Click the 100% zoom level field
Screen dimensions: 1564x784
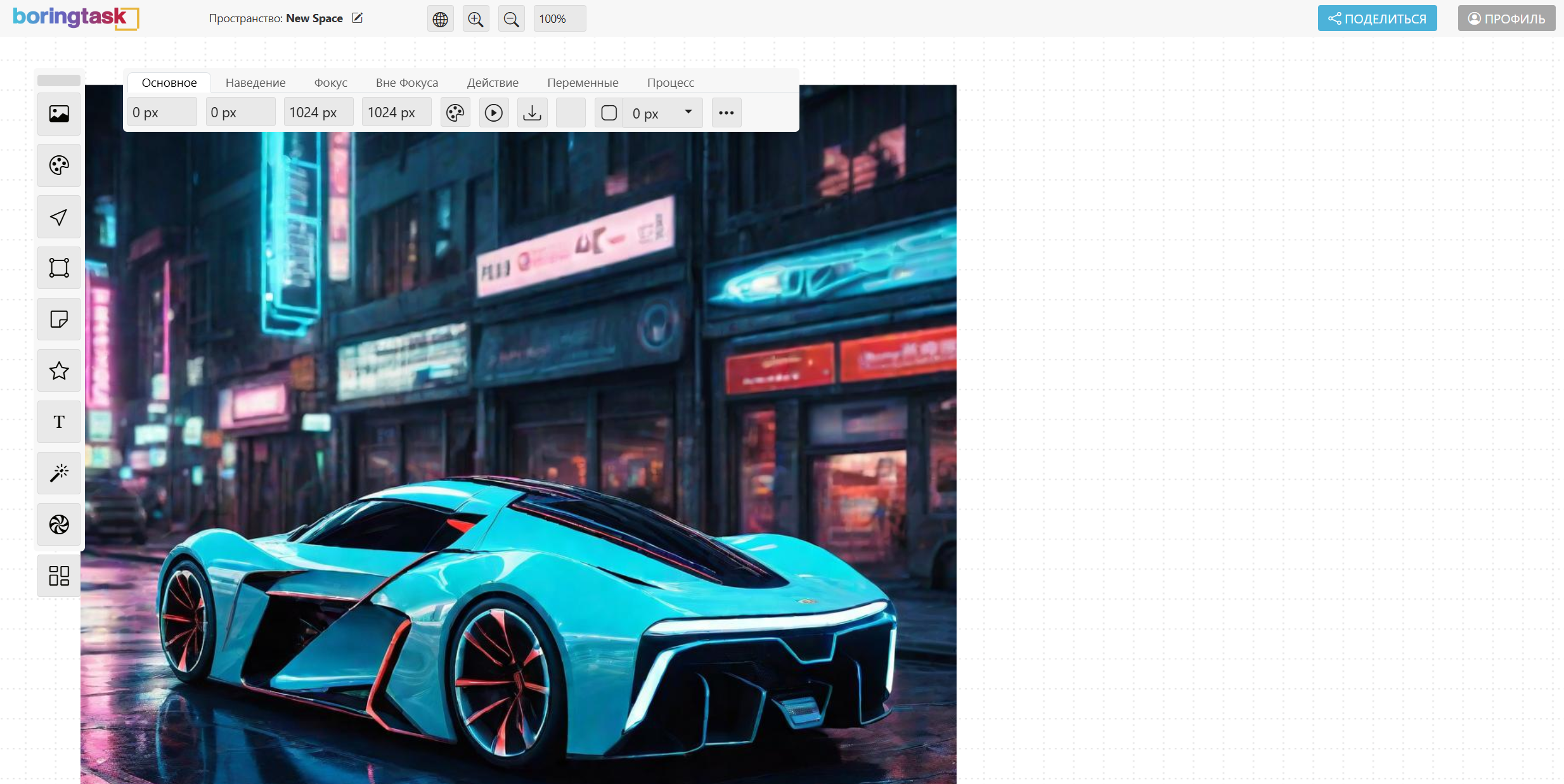click(559, 19)
